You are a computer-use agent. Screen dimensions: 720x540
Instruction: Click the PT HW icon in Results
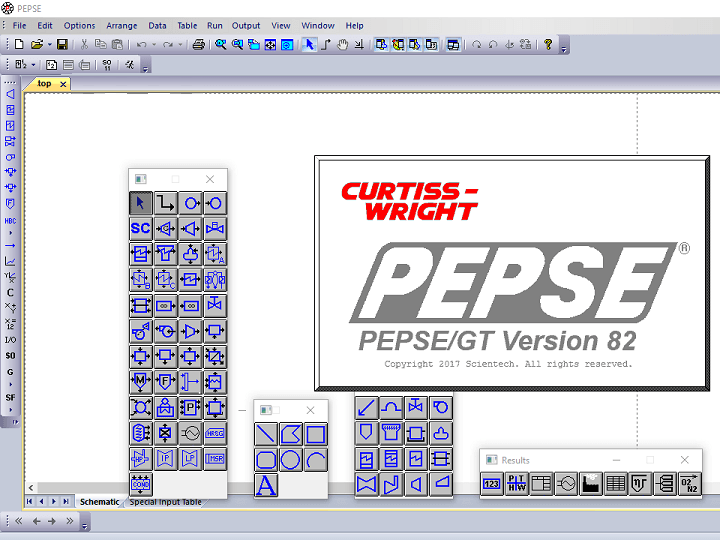[x=517, y=484]
